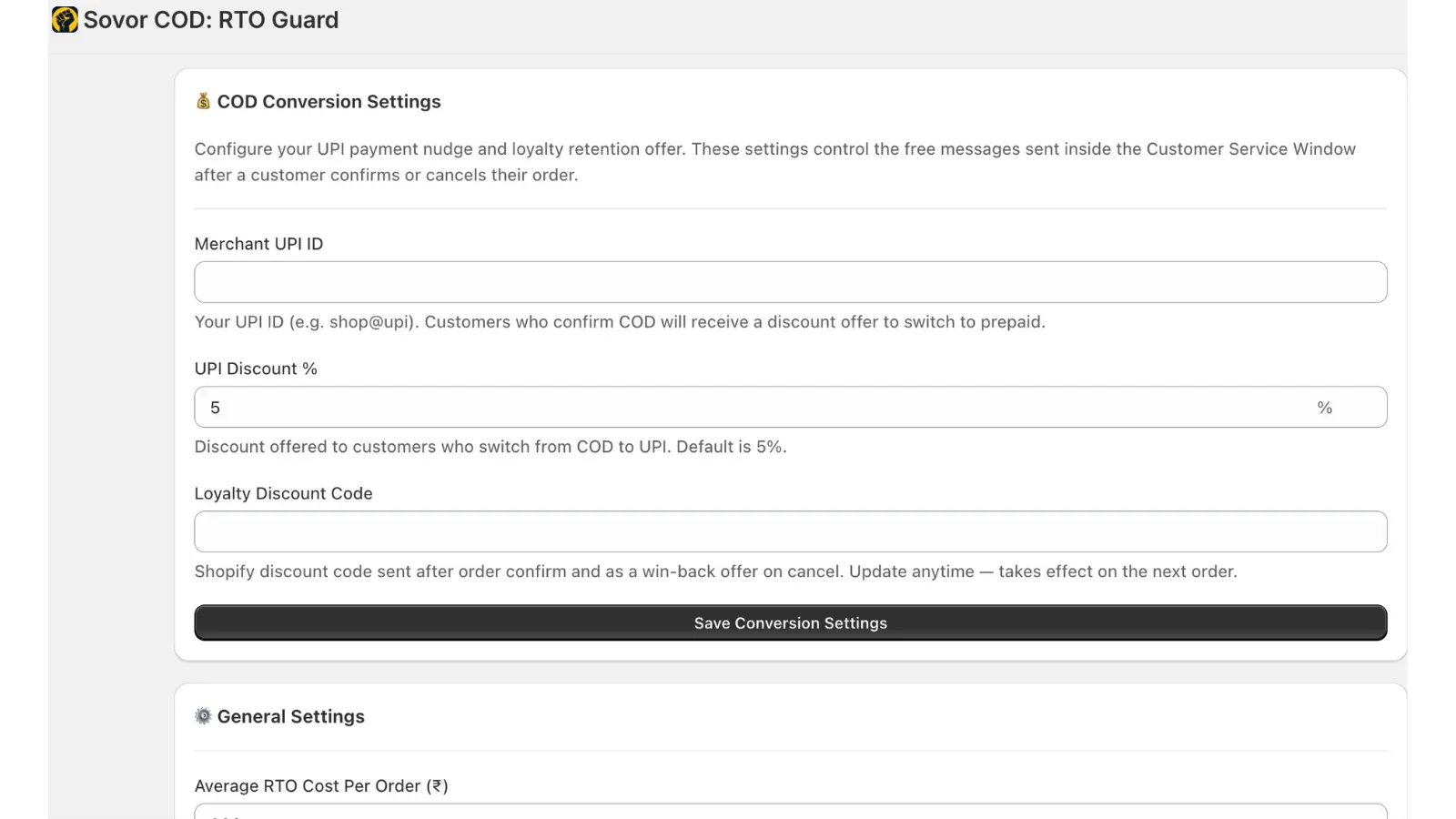The image size is (1456, 819).
Task: Click the Merchant UPI ID label
Action: coord(258,244)
